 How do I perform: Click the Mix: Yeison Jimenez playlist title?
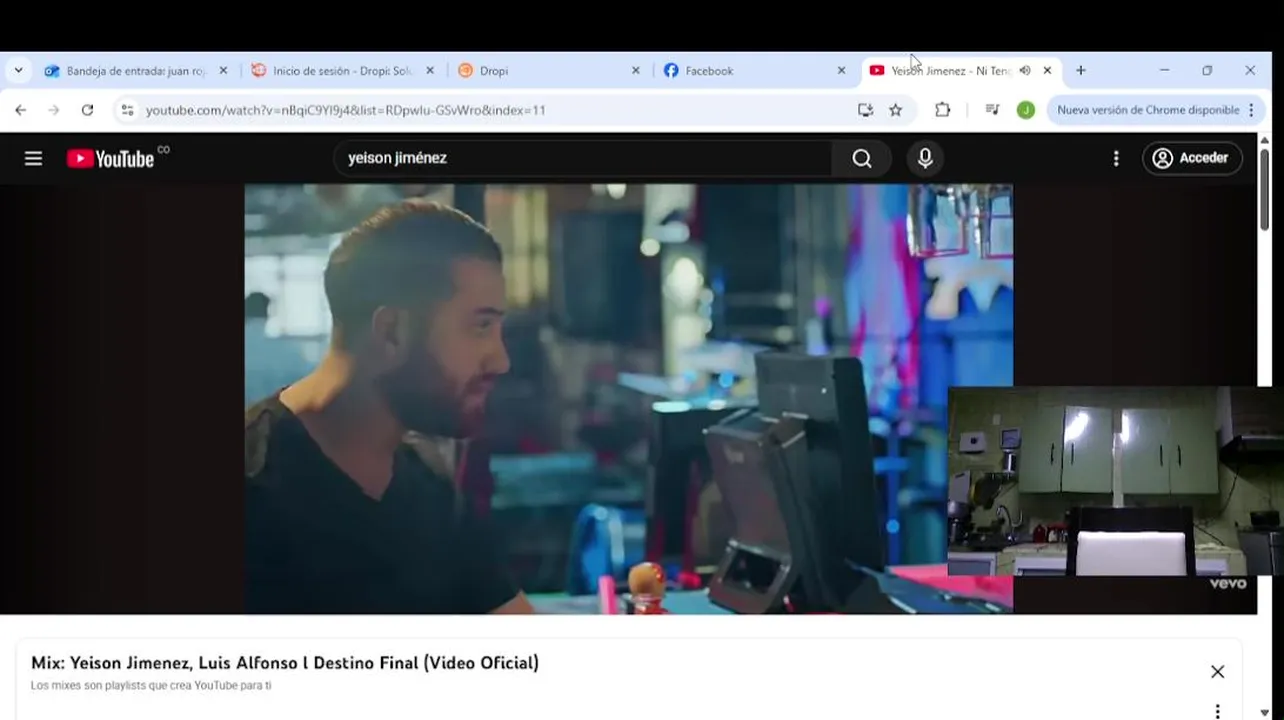tap(285, 663)
